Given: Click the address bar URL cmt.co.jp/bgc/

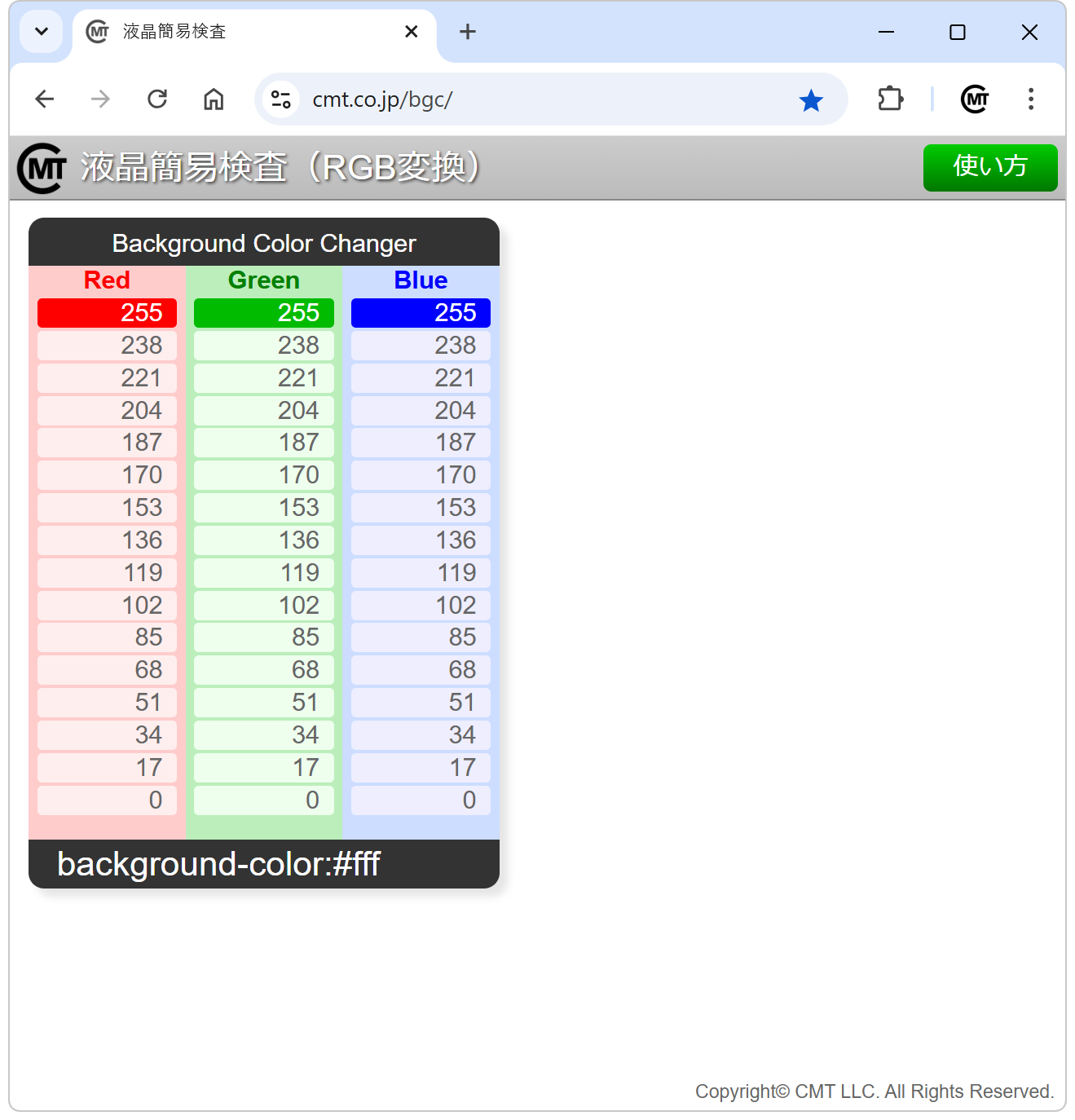Looking at the screenshot, I should point(382,99).
